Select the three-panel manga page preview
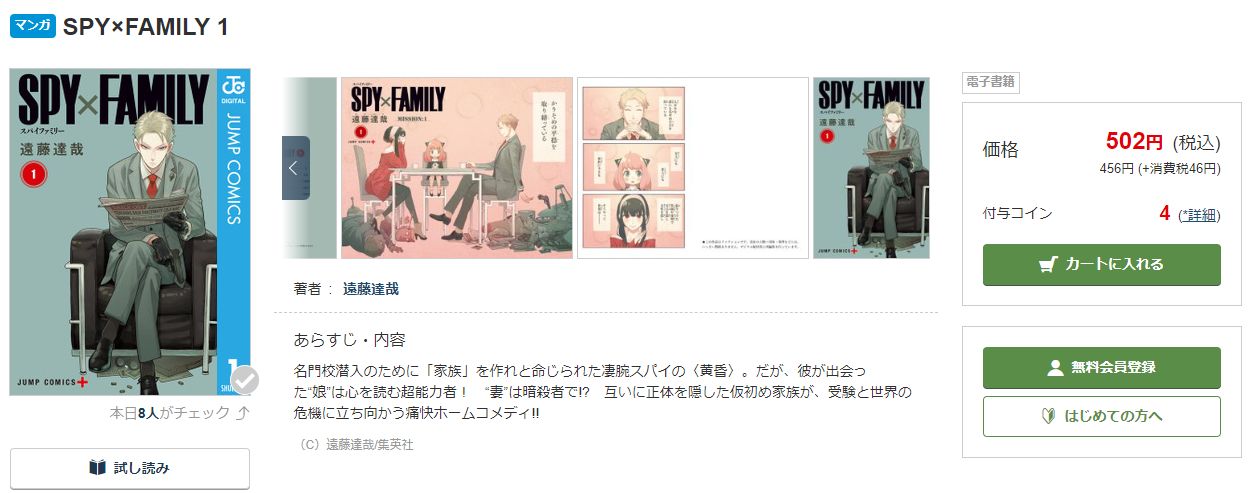Image resolution: width=1249 pixels, height=493 pixels. coord(693,168)
